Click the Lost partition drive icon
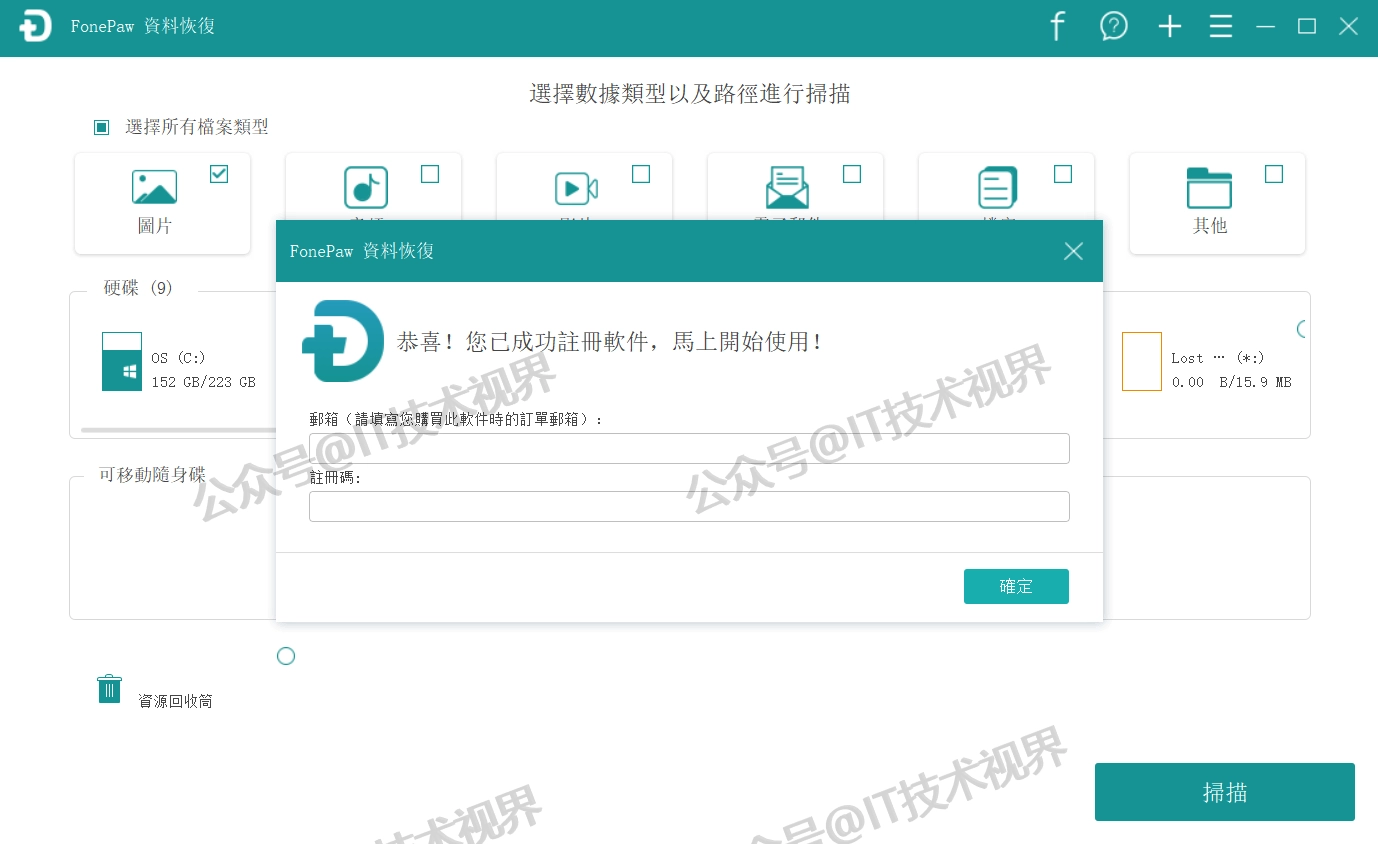1378x844 pixels. point(1142,361)
